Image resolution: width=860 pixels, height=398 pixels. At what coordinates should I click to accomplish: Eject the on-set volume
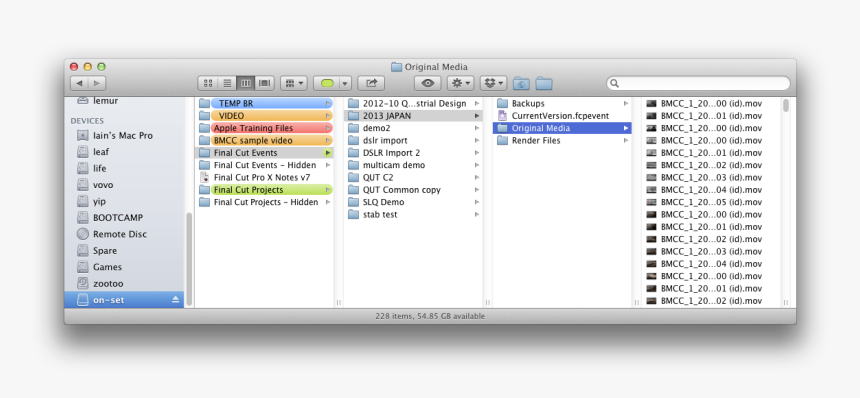click(x=176, y=300)
